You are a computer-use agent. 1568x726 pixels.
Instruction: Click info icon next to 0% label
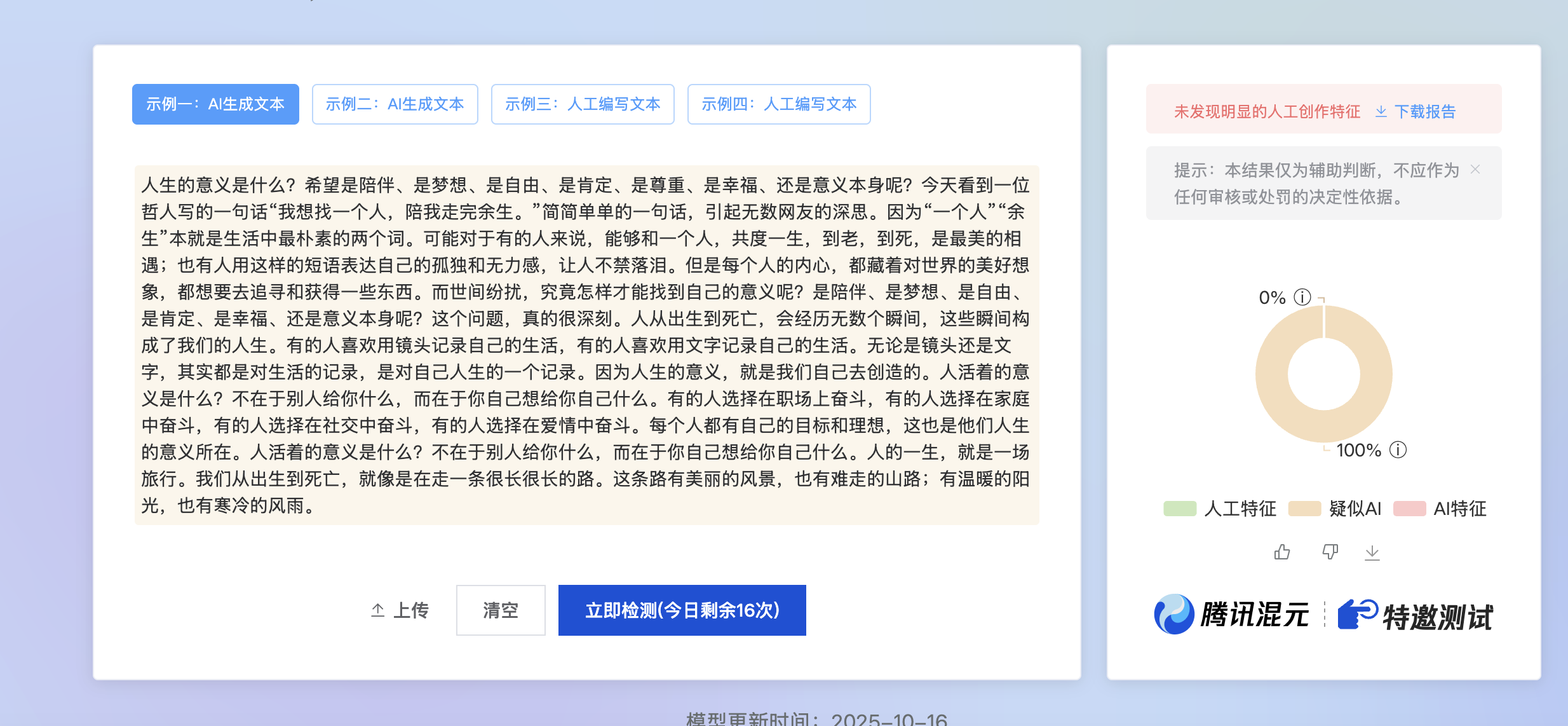(1302, 297)
